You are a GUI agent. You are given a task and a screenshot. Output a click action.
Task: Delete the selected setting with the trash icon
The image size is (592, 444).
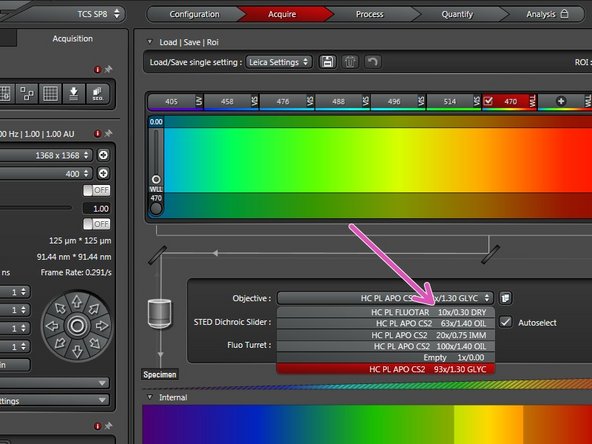point(350,62)
